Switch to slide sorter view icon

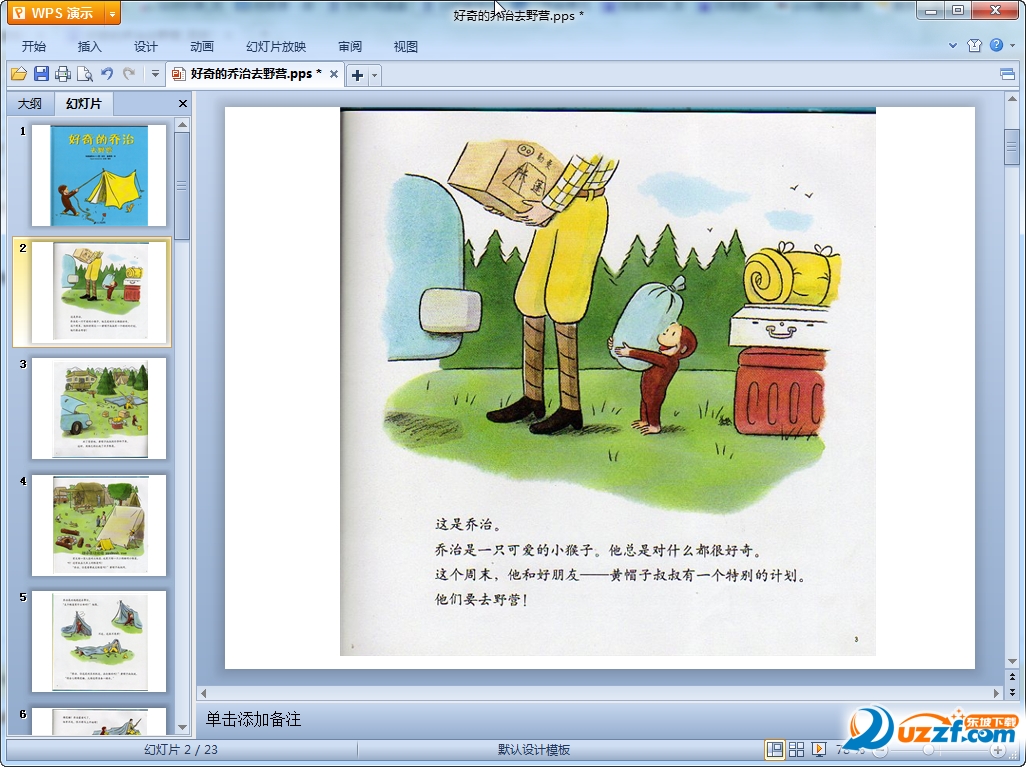tap(796, 749)
